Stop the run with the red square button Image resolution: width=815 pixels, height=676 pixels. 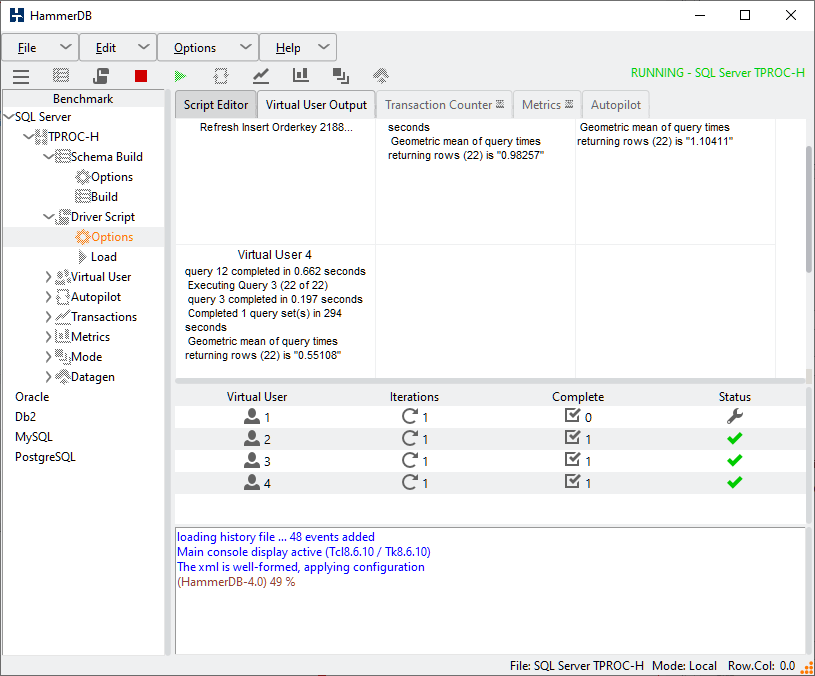(x=141, y=76)
